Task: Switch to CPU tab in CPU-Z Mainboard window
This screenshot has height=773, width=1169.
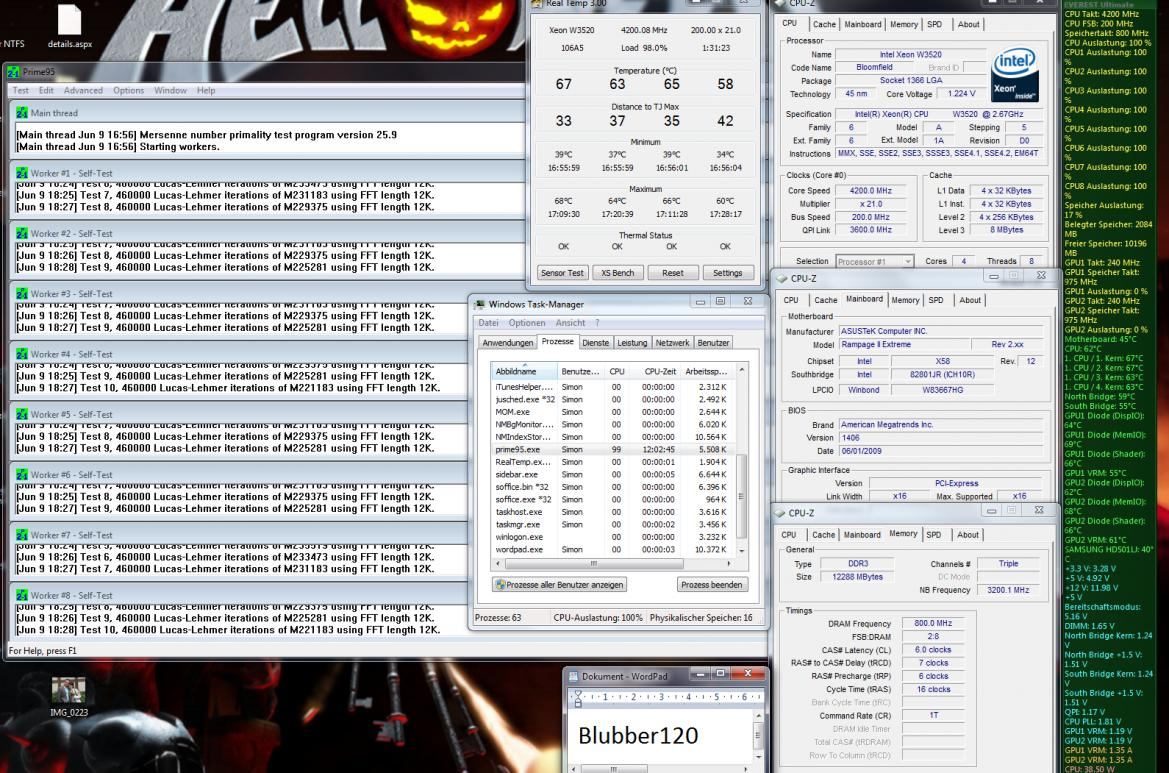Action: pos(791,300)
